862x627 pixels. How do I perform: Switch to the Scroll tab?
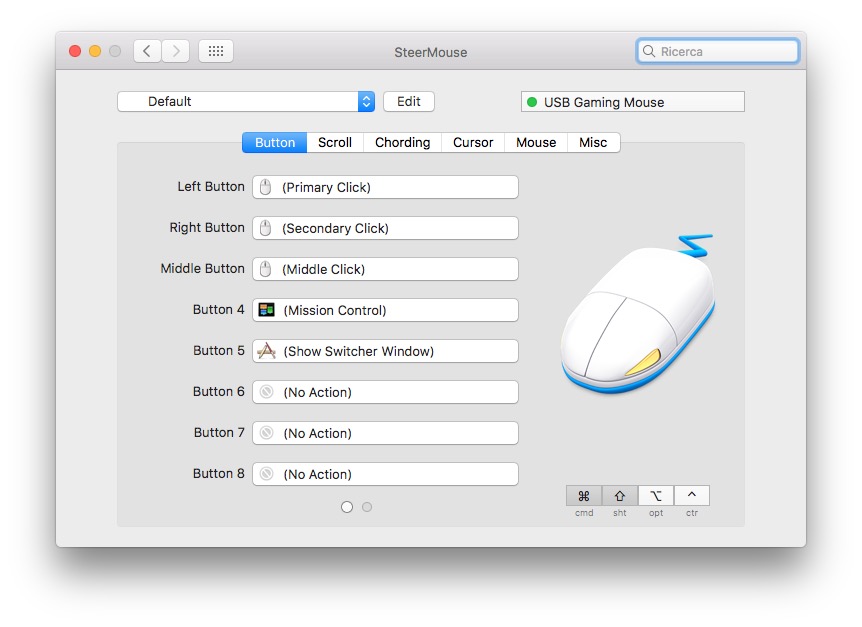[335, 142]
